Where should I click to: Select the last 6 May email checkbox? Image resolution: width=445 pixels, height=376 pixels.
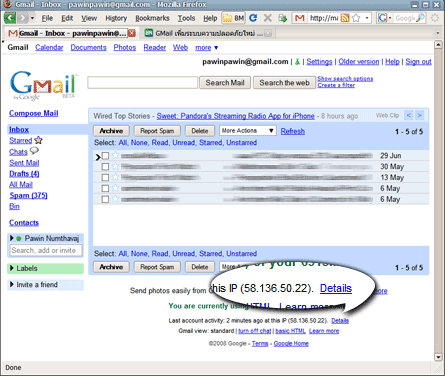point(105,199)
